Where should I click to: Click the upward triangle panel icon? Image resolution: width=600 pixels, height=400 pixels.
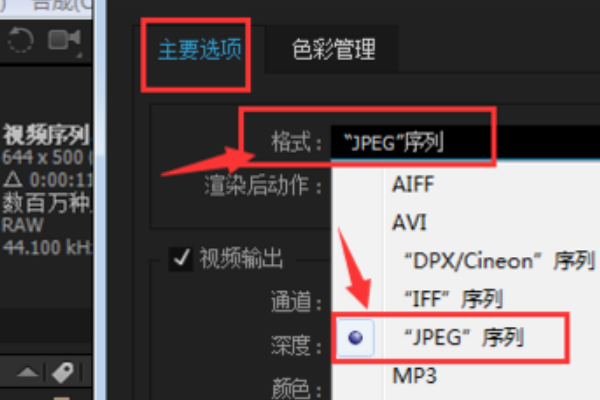click(x=27, y=372)
